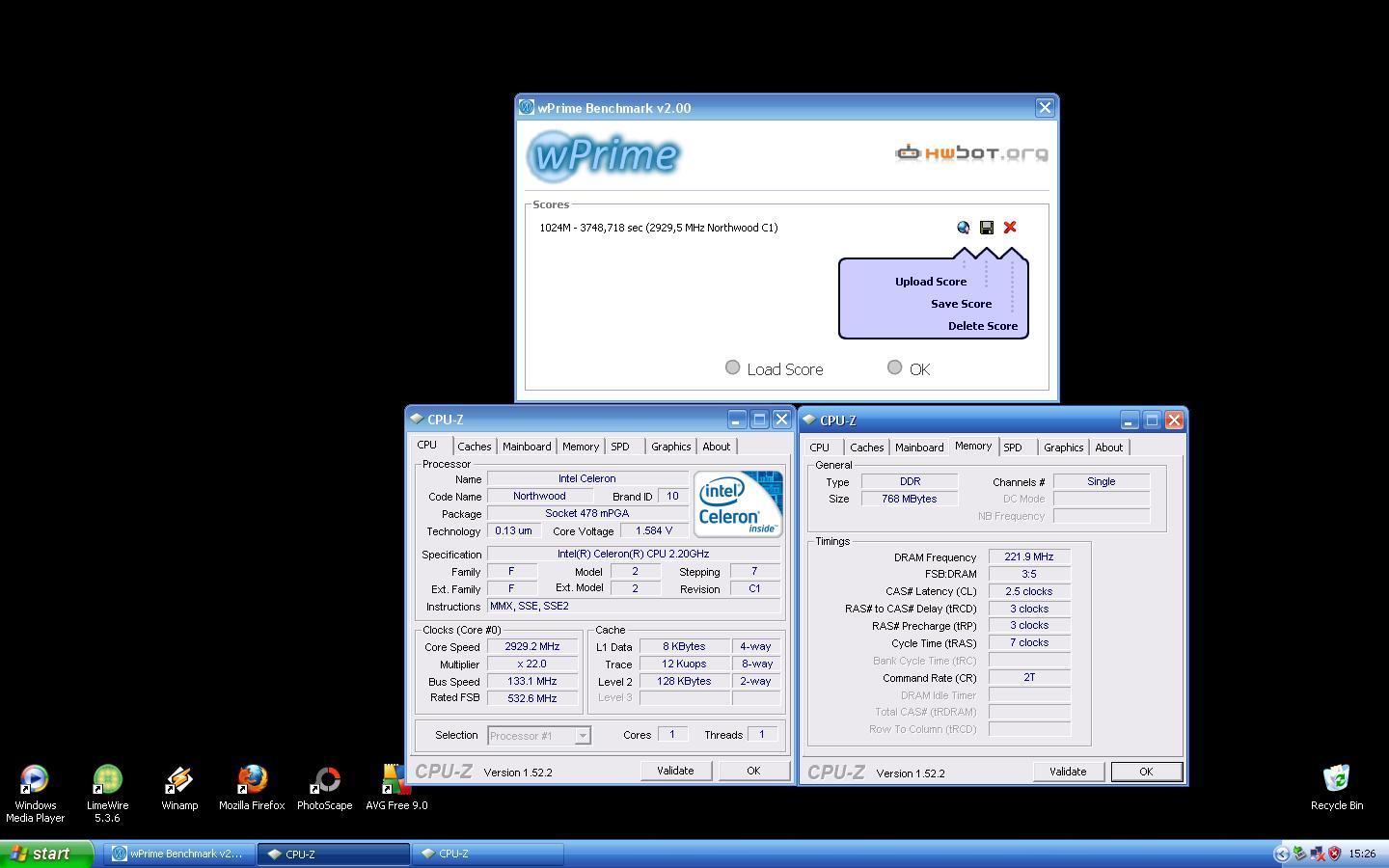
Task: Click the upload score globe icon in wPrime
Action: pyautogui.click(x=963, y=228)
